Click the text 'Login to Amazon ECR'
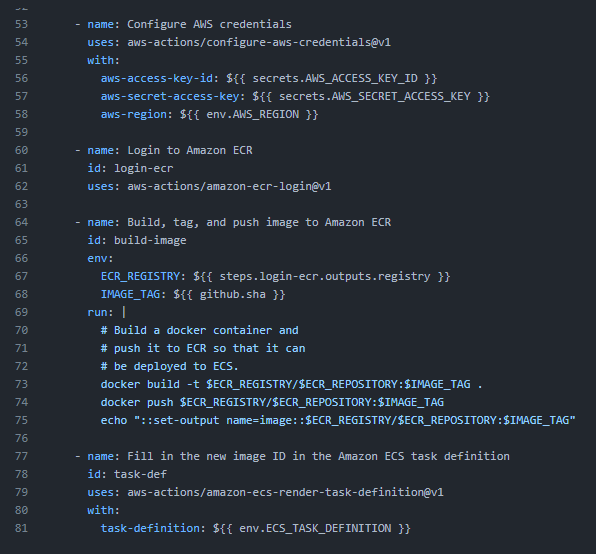Screen dimensions: 596x554 pyautogui.click(x=190, y=150)
